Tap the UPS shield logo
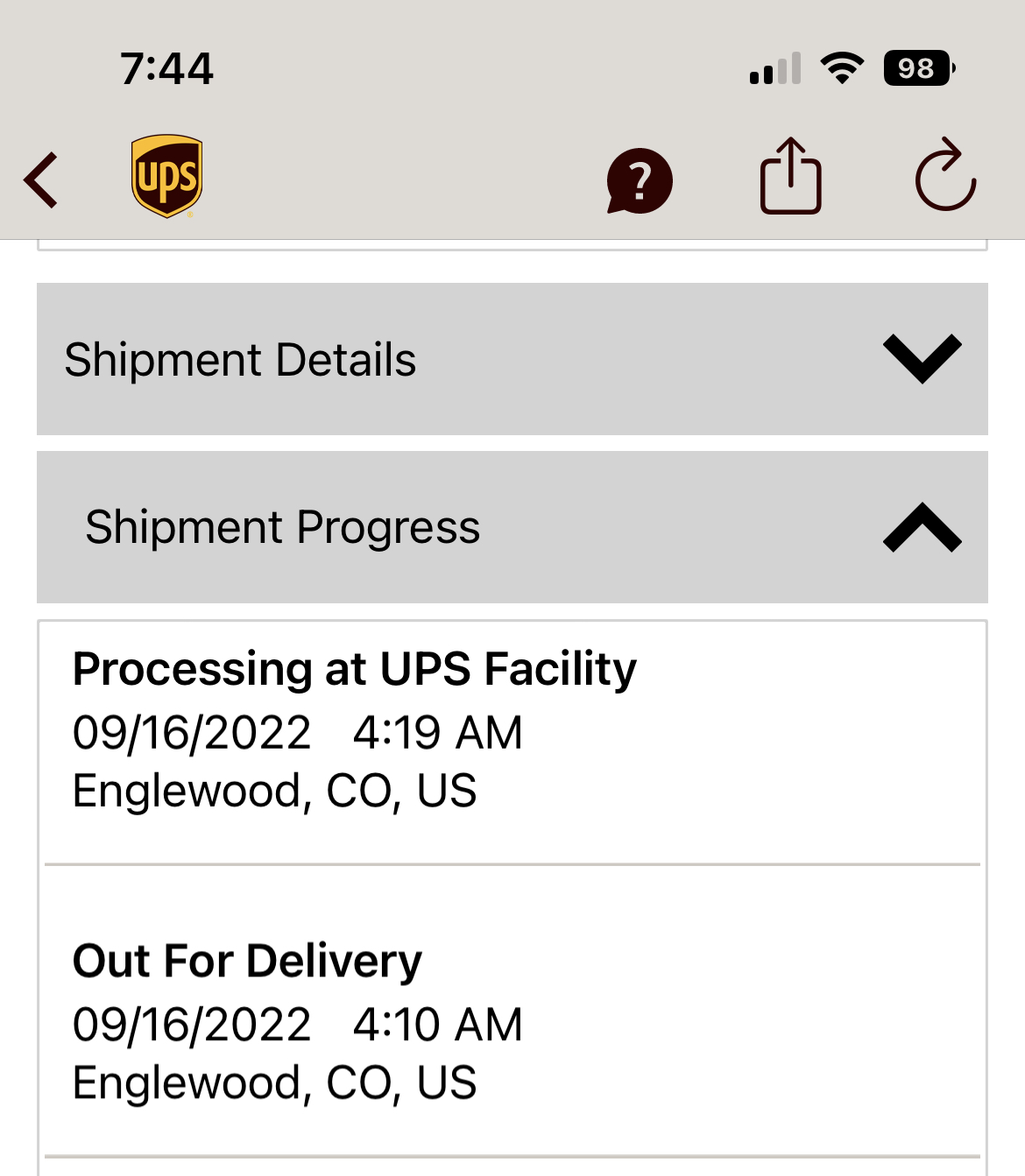The height and width of the screenshot is (1176, 1025). [x=166, y=176]
